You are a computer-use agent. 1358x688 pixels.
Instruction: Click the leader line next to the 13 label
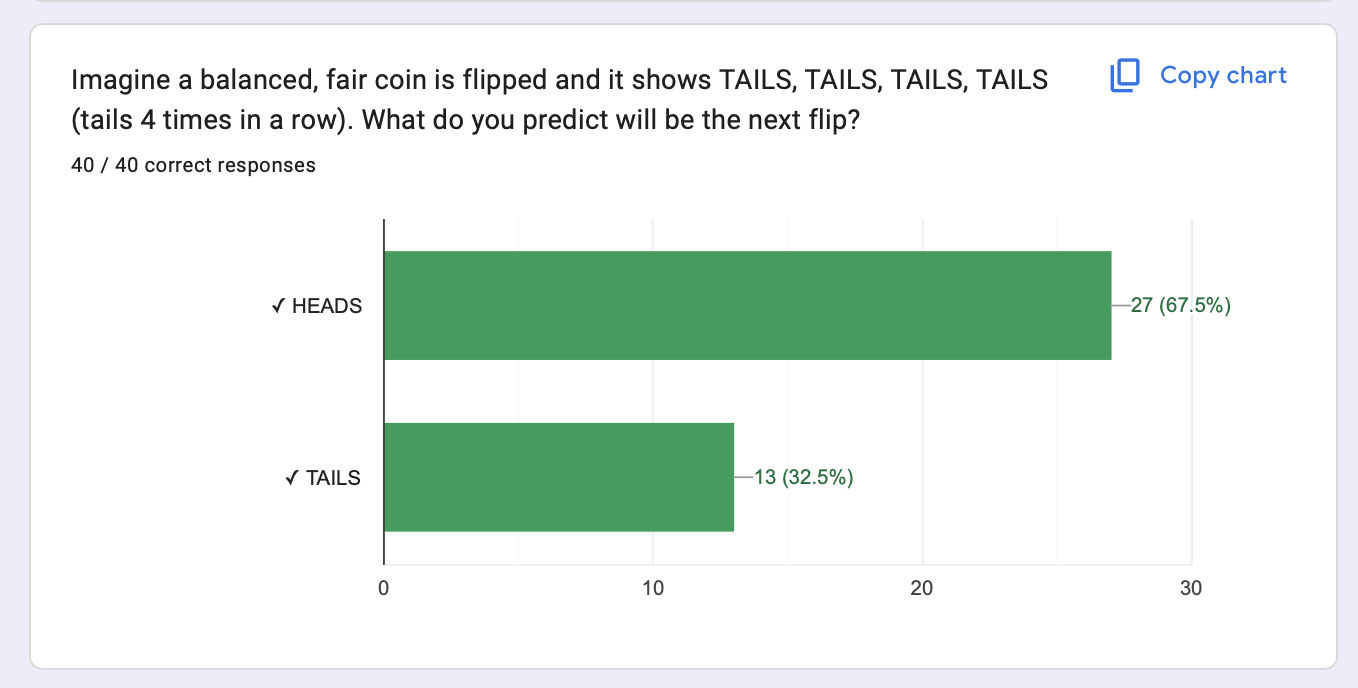(743, 478)
